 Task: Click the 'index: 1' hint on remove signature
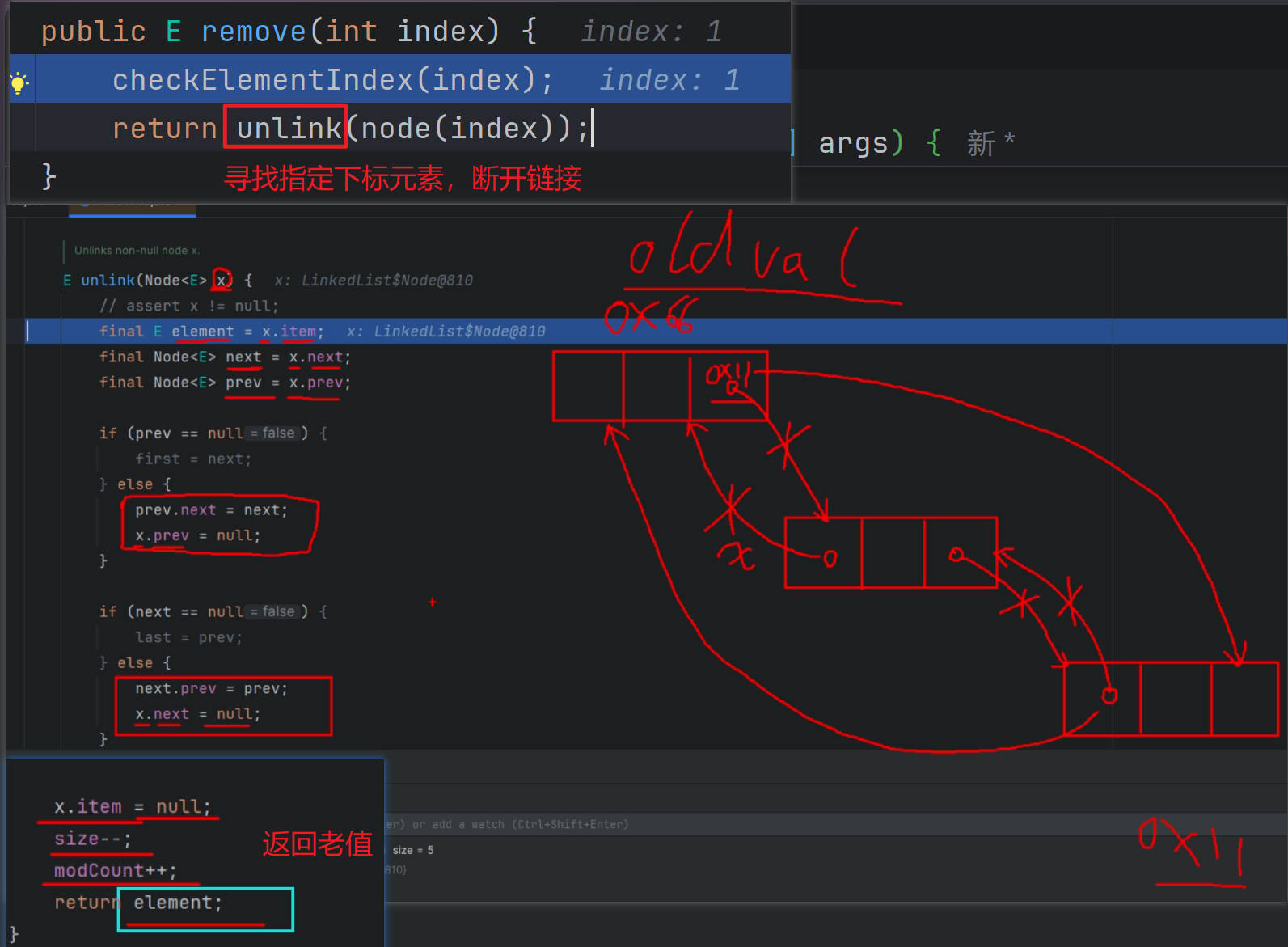pos(651,32)
